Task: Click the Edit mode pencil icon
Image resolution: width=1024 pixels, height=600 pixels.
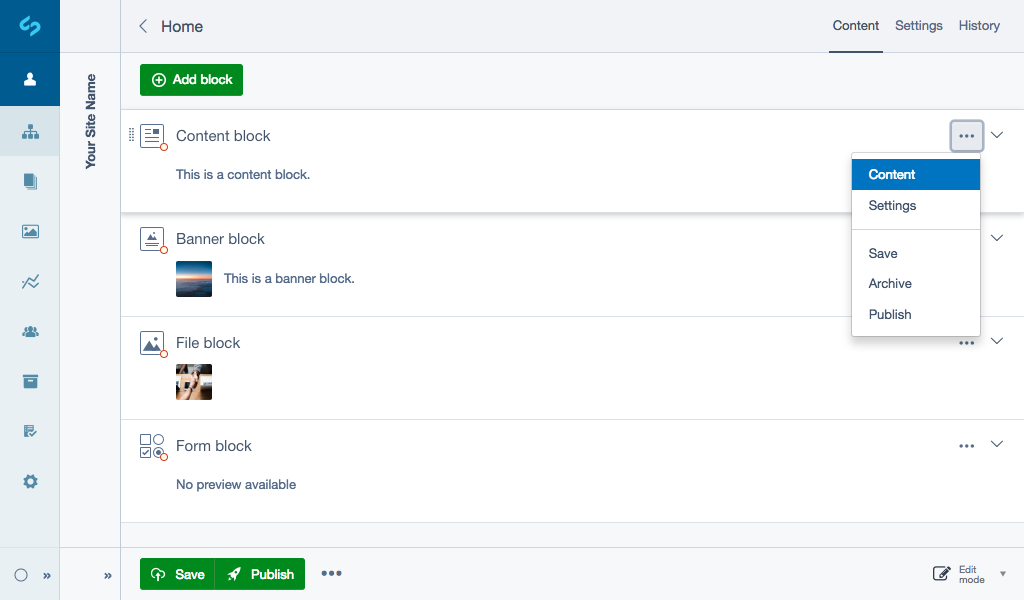Action: pos(941,573)
